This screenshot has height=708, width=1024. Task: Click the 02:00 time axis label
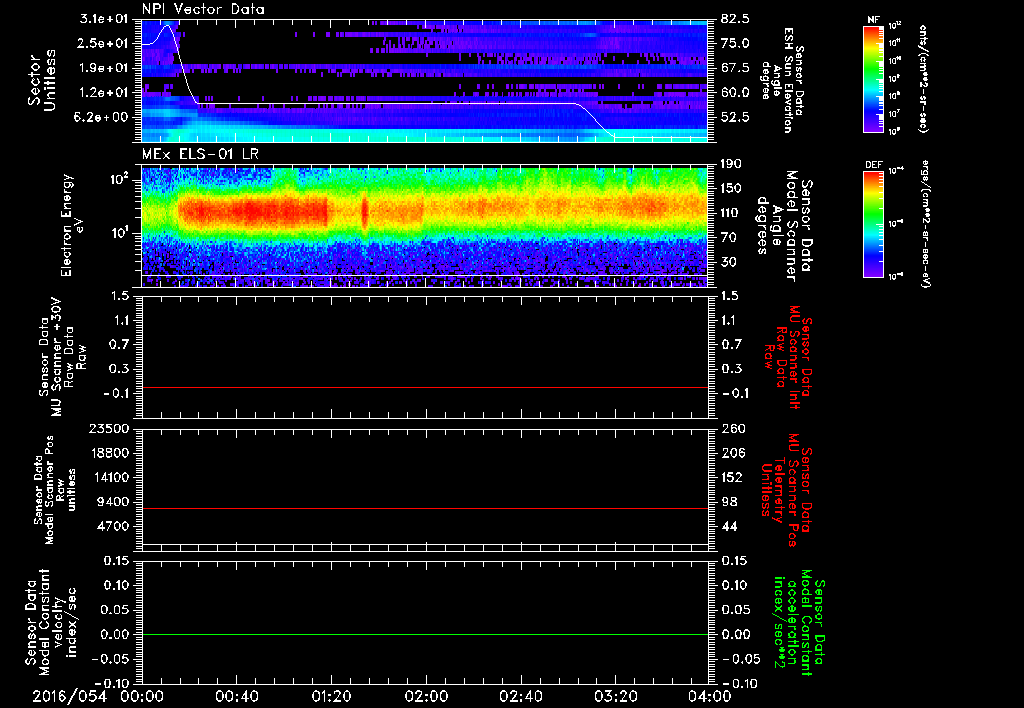[426, 696]
